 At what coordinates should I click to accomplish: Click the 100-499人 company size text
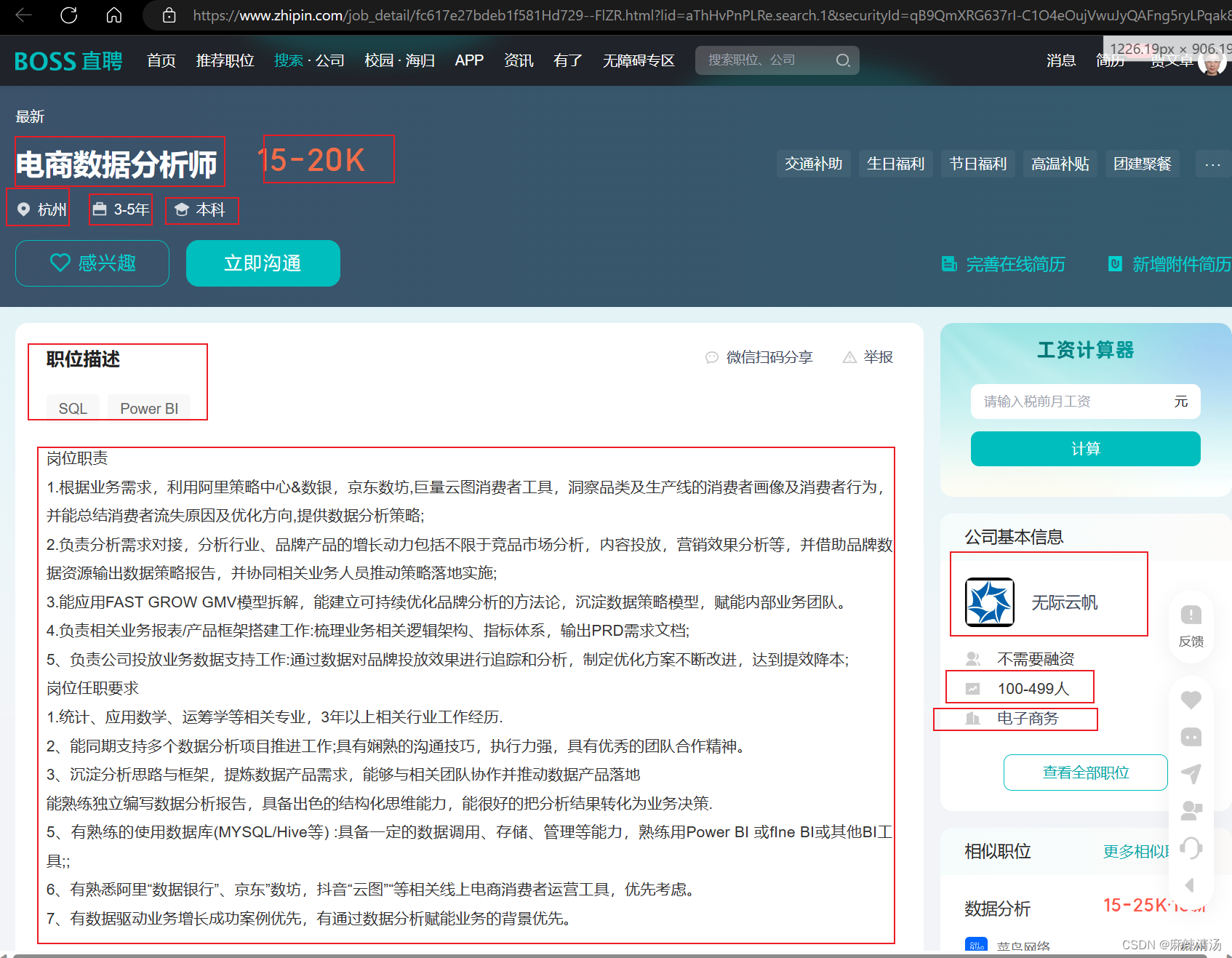(x=1033, y=689)
